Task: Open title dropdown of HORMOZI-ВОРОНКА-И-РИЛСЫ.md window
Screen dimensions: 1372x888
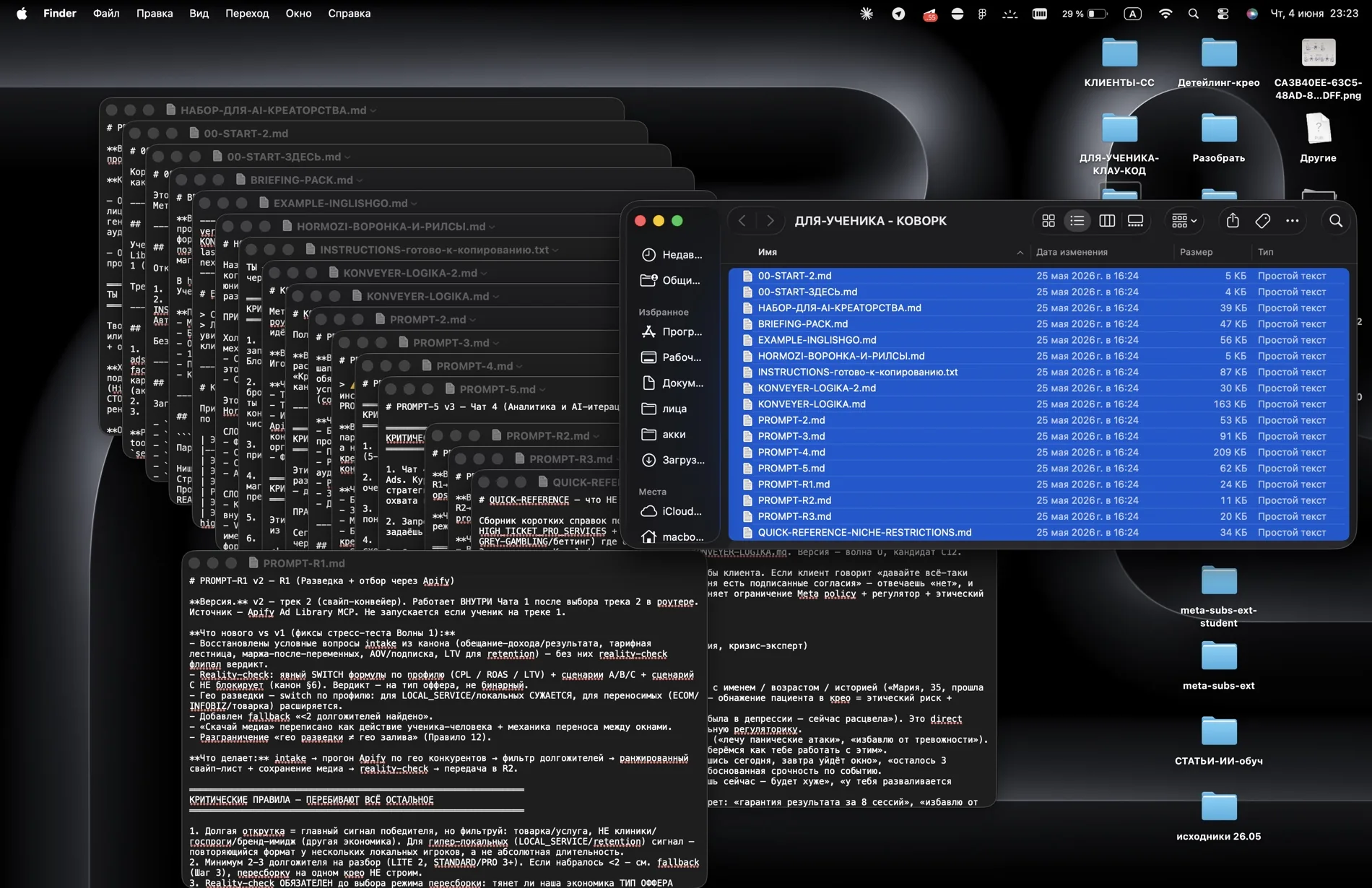Action: click(492, 227)
